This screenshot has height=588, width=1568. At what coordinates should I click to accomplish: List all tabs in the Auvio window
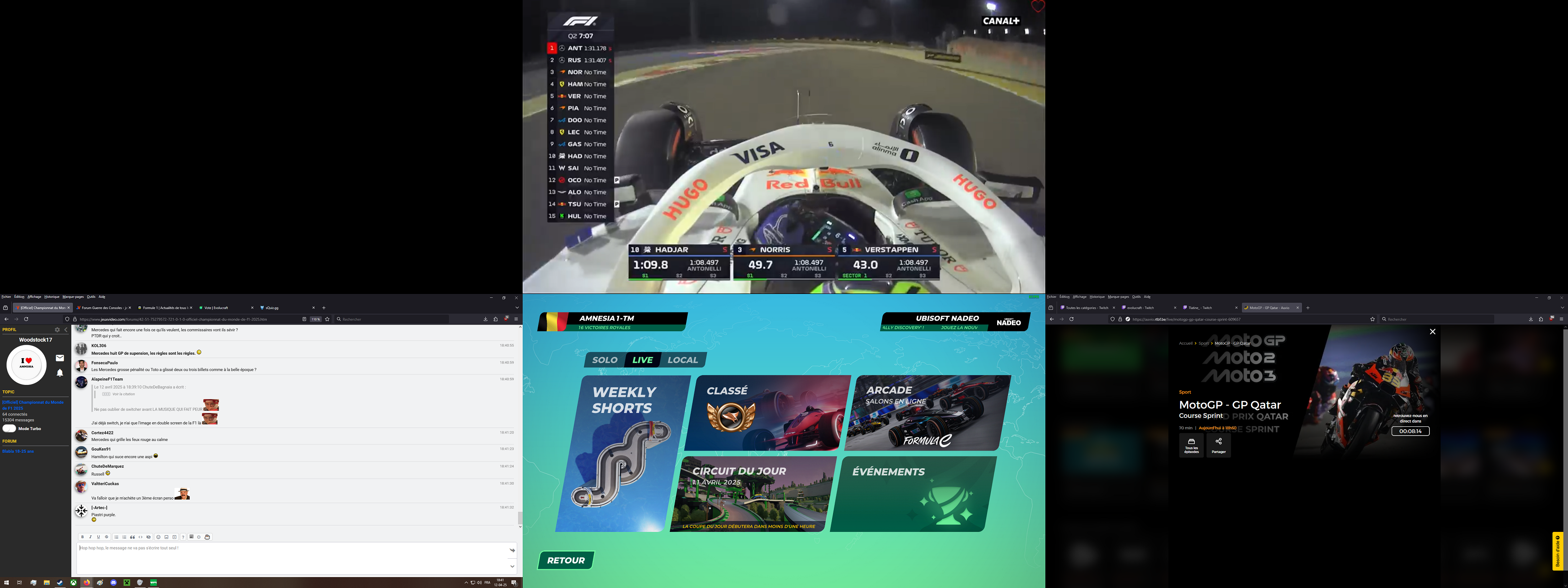(1562, 307)
